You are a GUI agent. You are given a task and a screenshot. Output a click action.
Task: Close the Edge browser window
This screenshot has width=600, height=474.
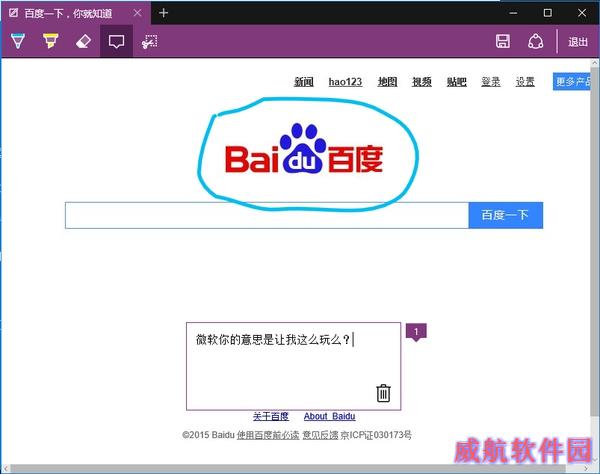coord(582,13)
